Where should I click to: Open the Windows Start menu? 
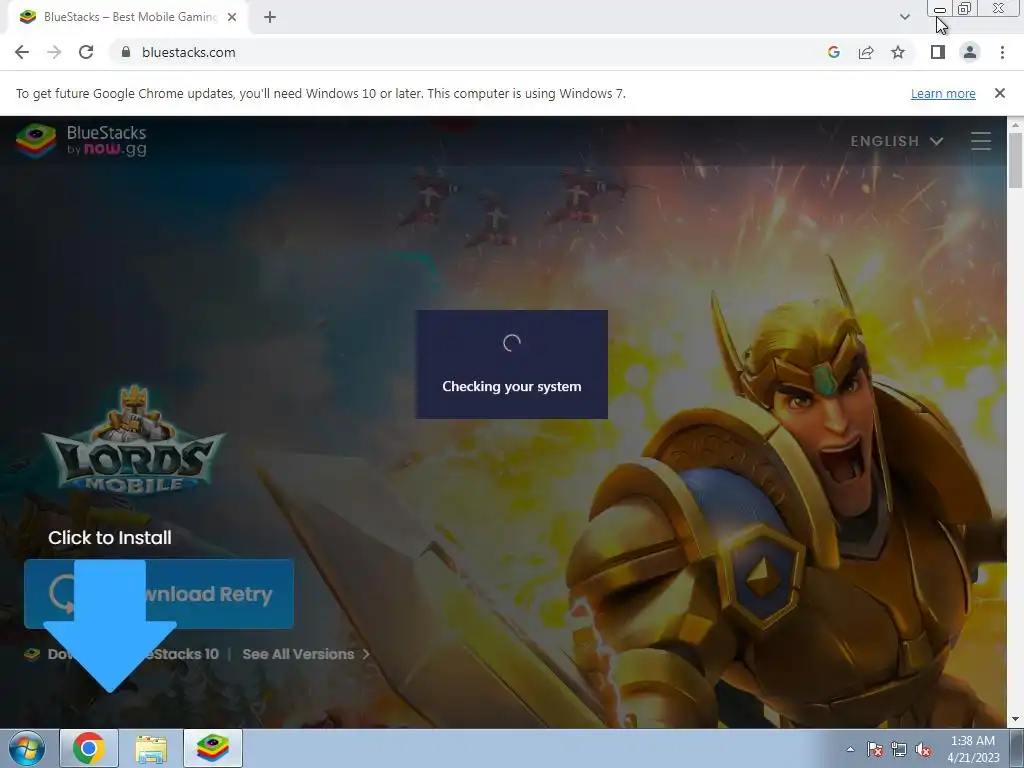tap(27, 748)
